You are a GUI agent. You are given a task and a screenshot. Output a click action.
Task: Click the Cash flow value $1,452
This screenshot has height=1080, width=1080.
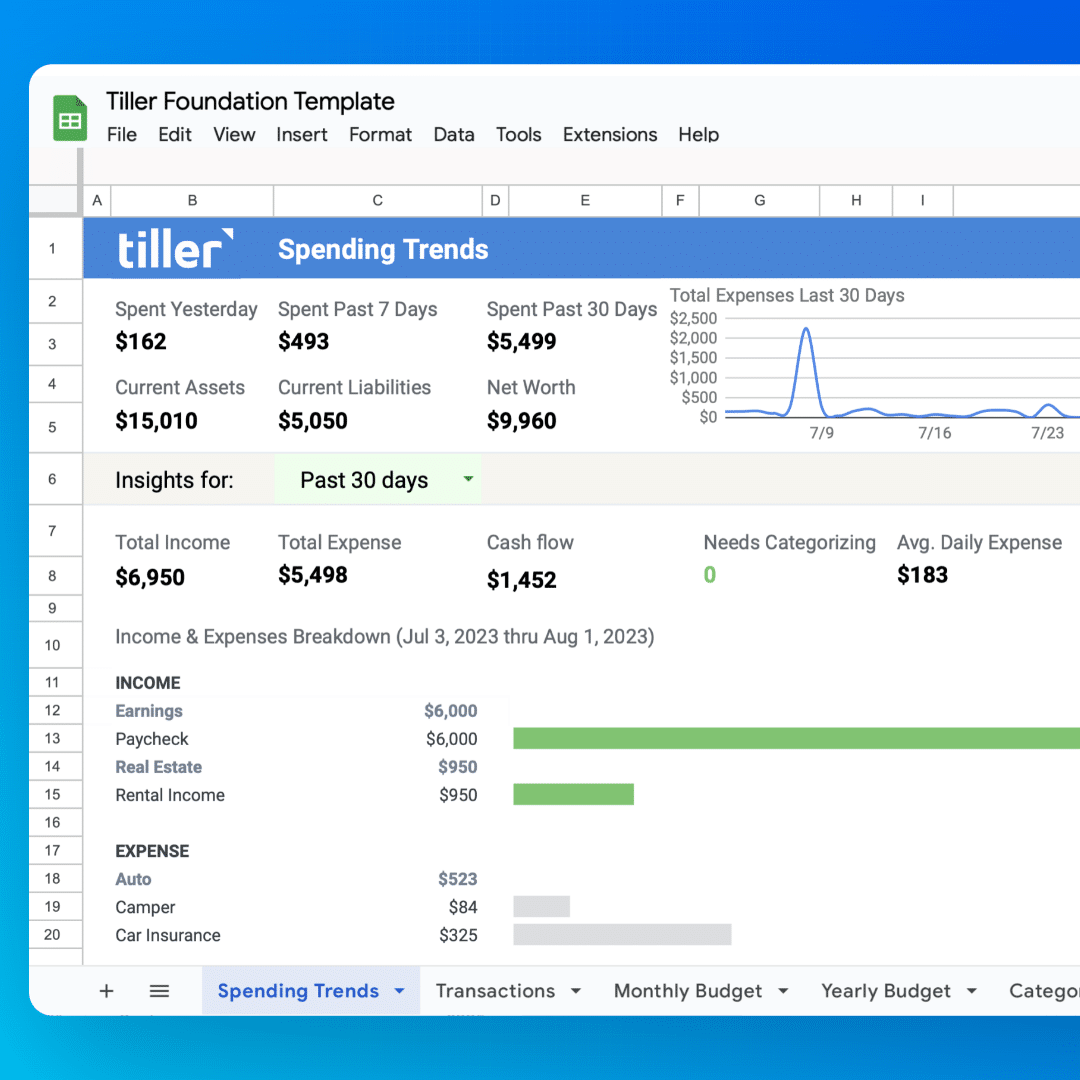pyautogui.click(x=521, y=580)
